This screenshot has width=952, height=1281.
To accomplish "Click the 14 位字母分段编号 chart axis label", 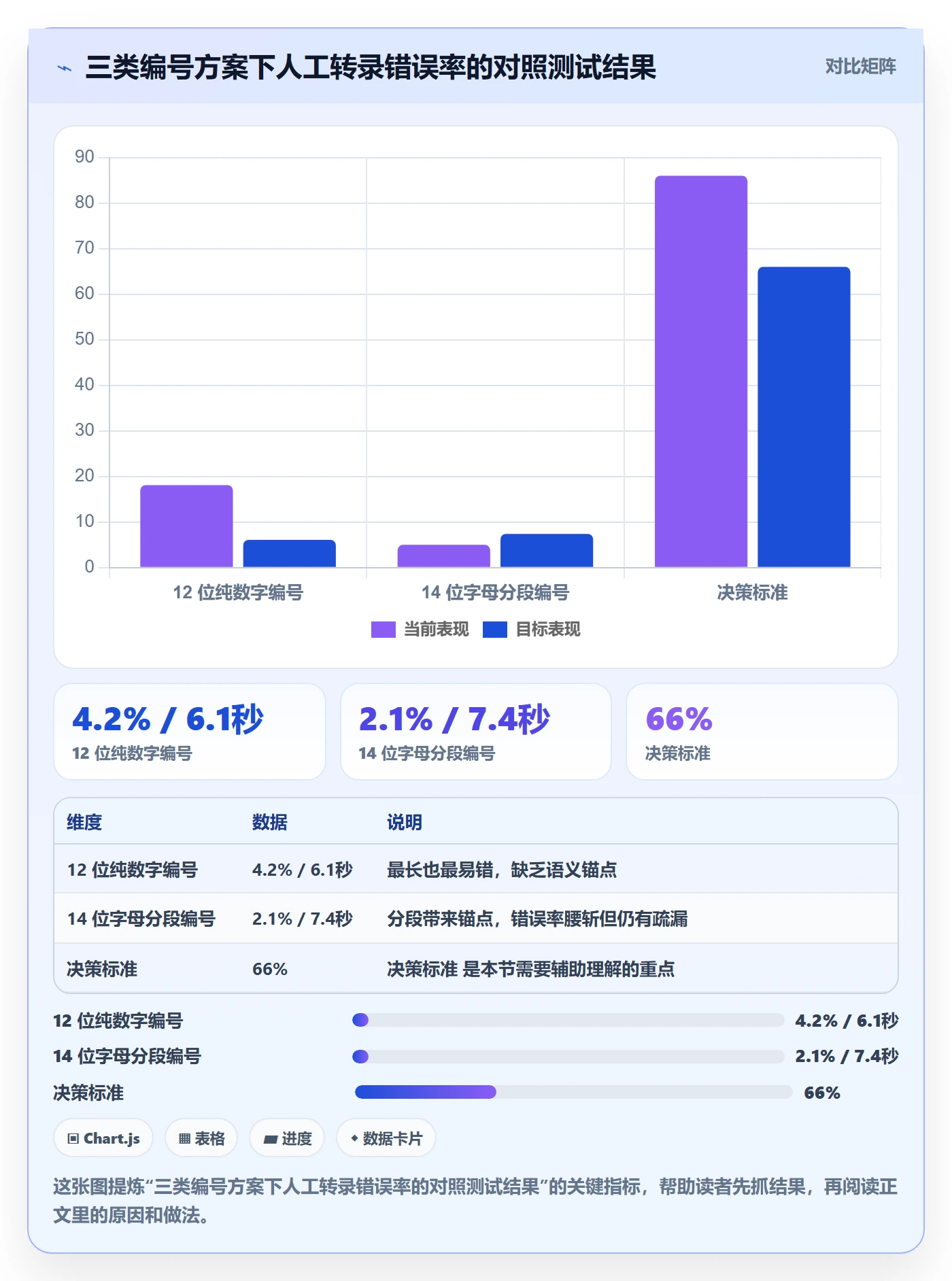I will [495, 592].
